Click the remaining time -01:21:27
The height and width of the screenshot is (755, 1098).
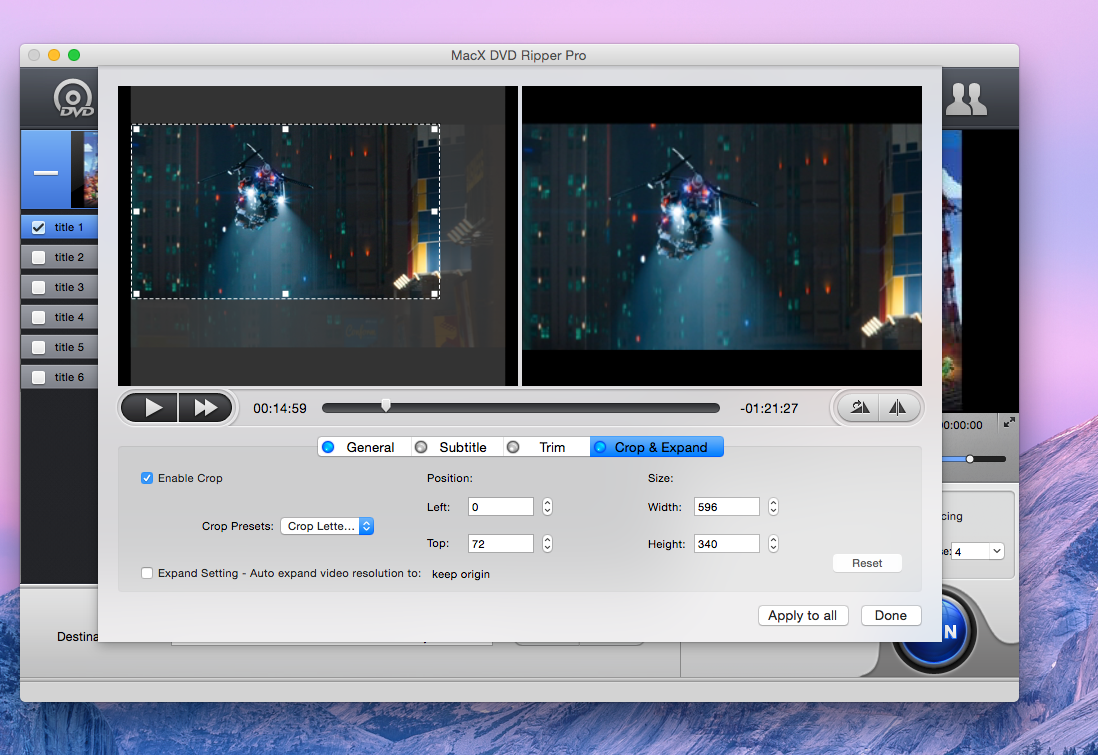click(769, 408)
